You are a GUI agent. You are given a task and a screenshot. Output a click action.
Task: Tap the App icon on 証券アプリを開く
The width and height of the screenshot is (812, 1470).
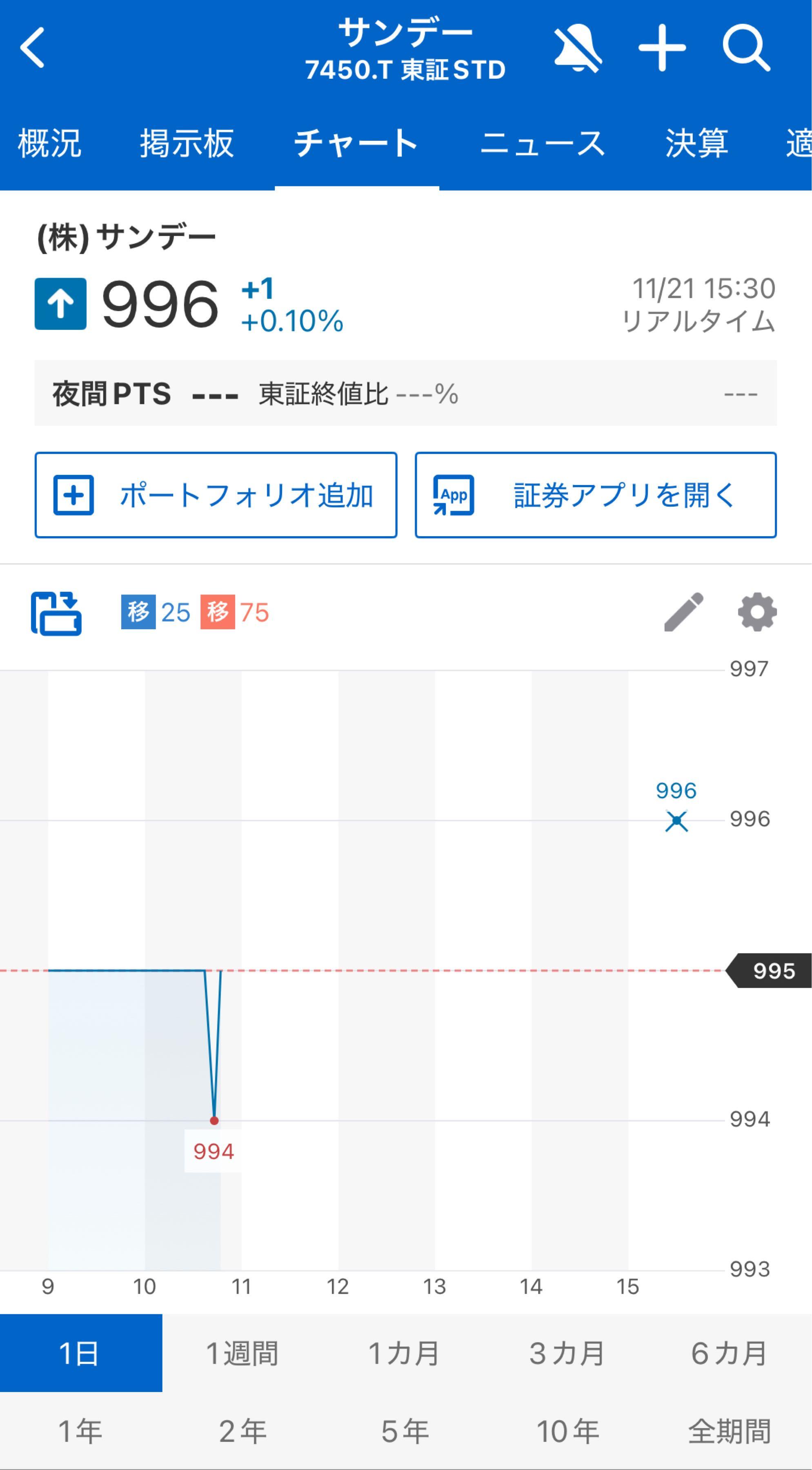coord(452,495)
